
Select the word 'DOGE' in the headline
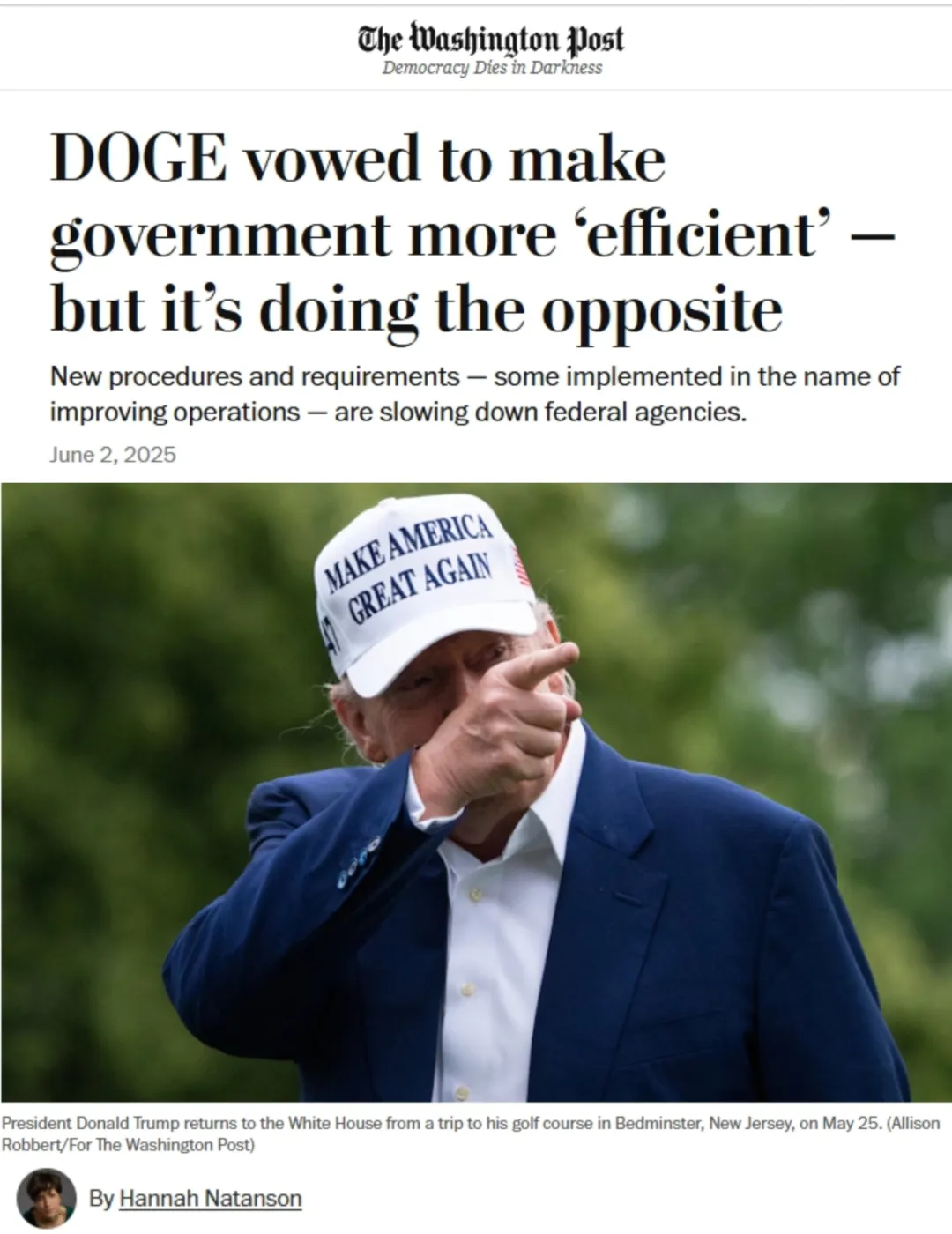pyautogui.click(x=138, y=159)
